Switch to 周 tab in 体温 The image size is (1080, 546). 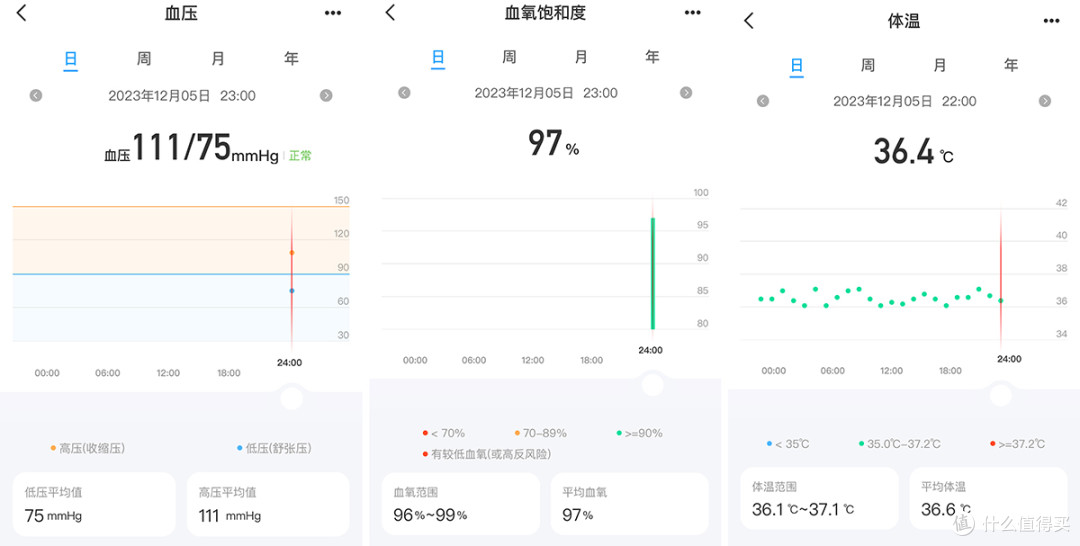868,65
